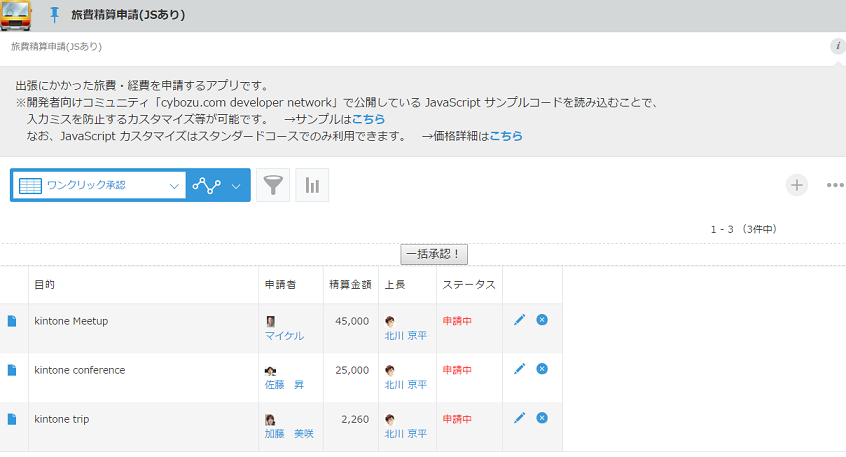Click the bus app icon
846x457 pixels.
point(16,15)
